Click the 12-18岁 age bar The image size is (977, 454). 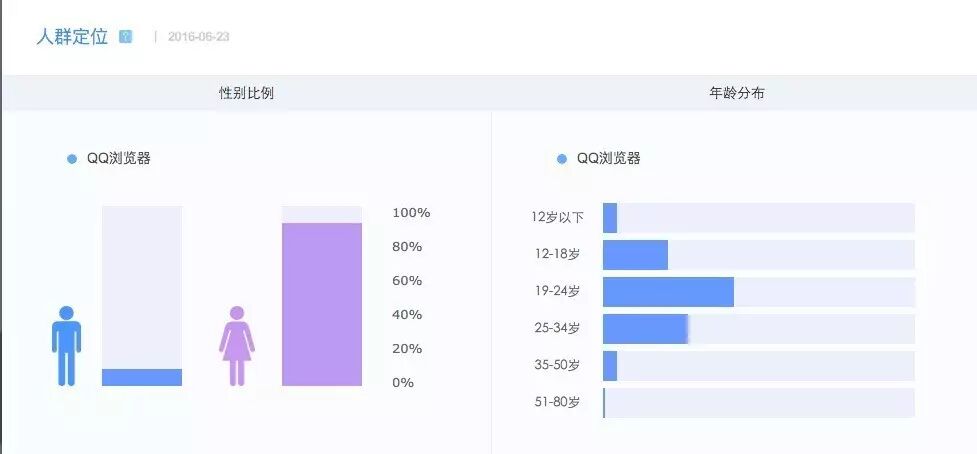[635, 255]
